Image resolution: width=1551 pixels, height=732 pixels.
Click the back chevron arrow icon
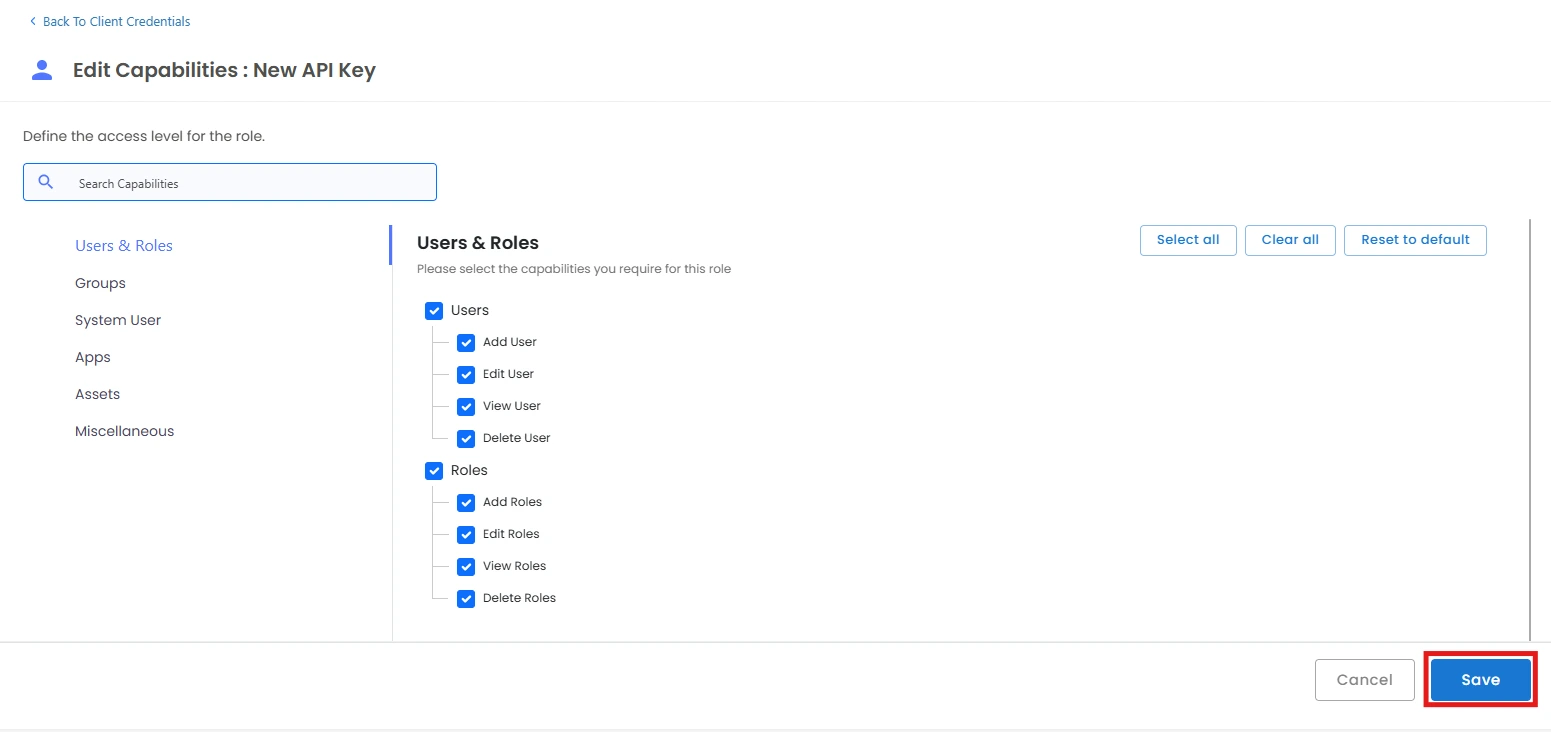(x=33, y=21)
